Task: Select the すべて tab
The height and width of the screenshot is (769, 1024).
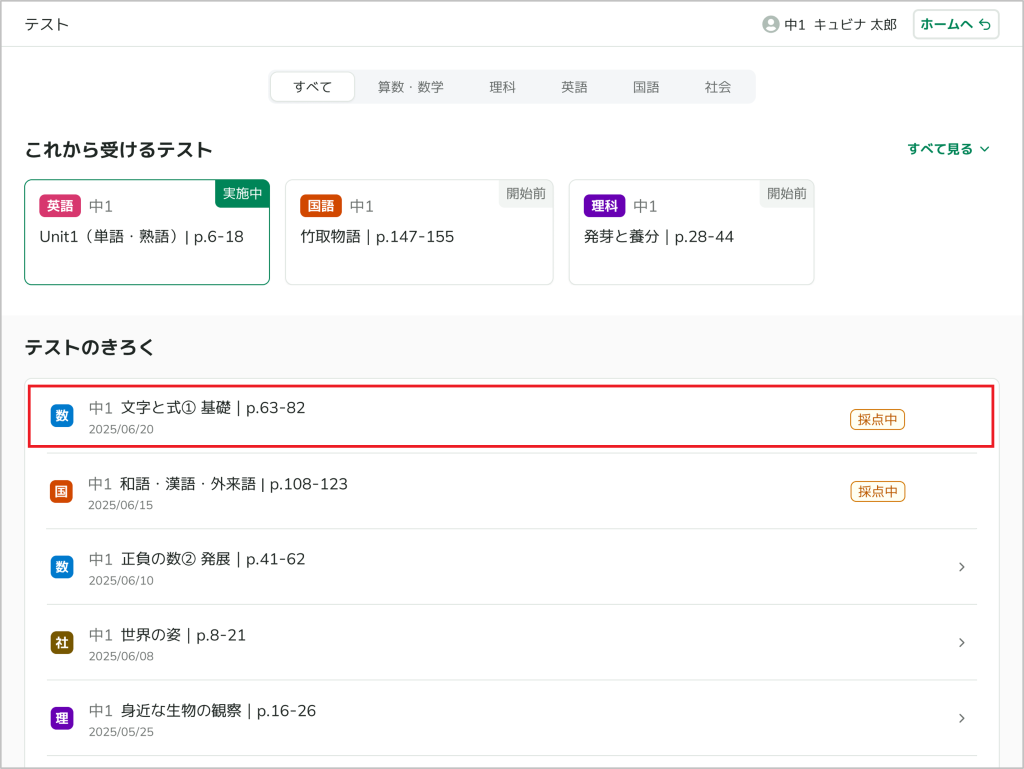Action: click(x=312, y=87)
